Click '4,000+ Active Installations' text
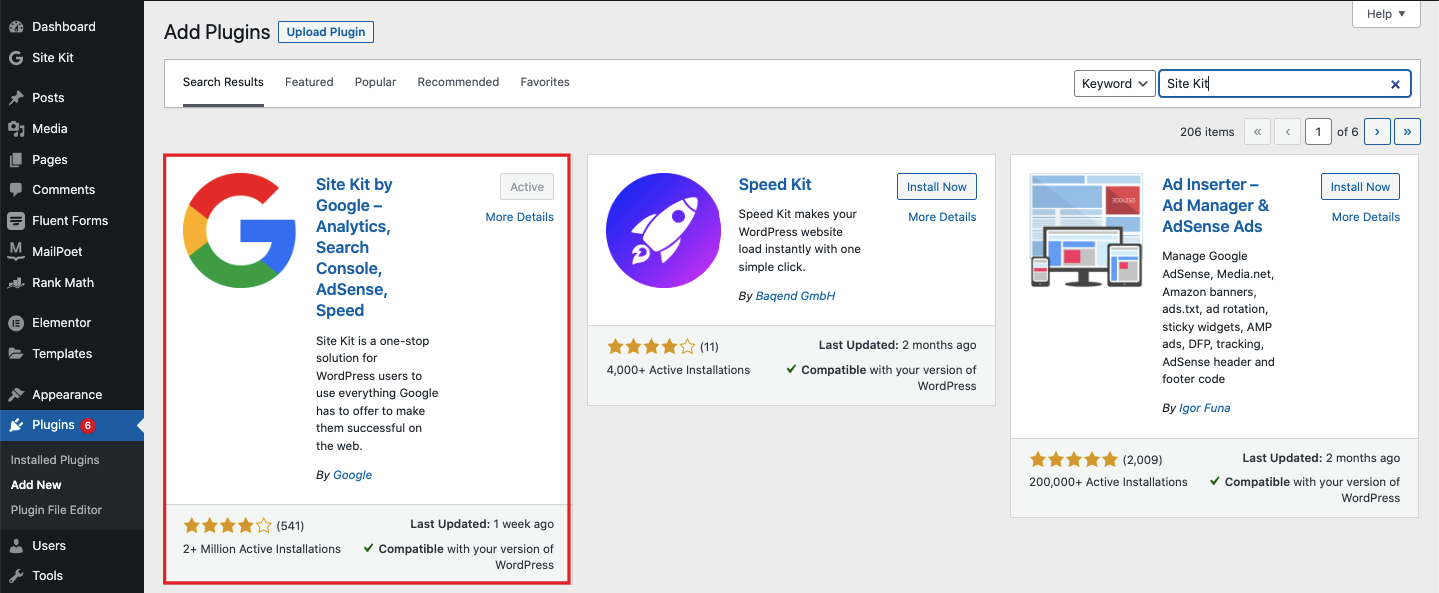This screenshot has width=1439, height=593. click(x=678, y=370)
